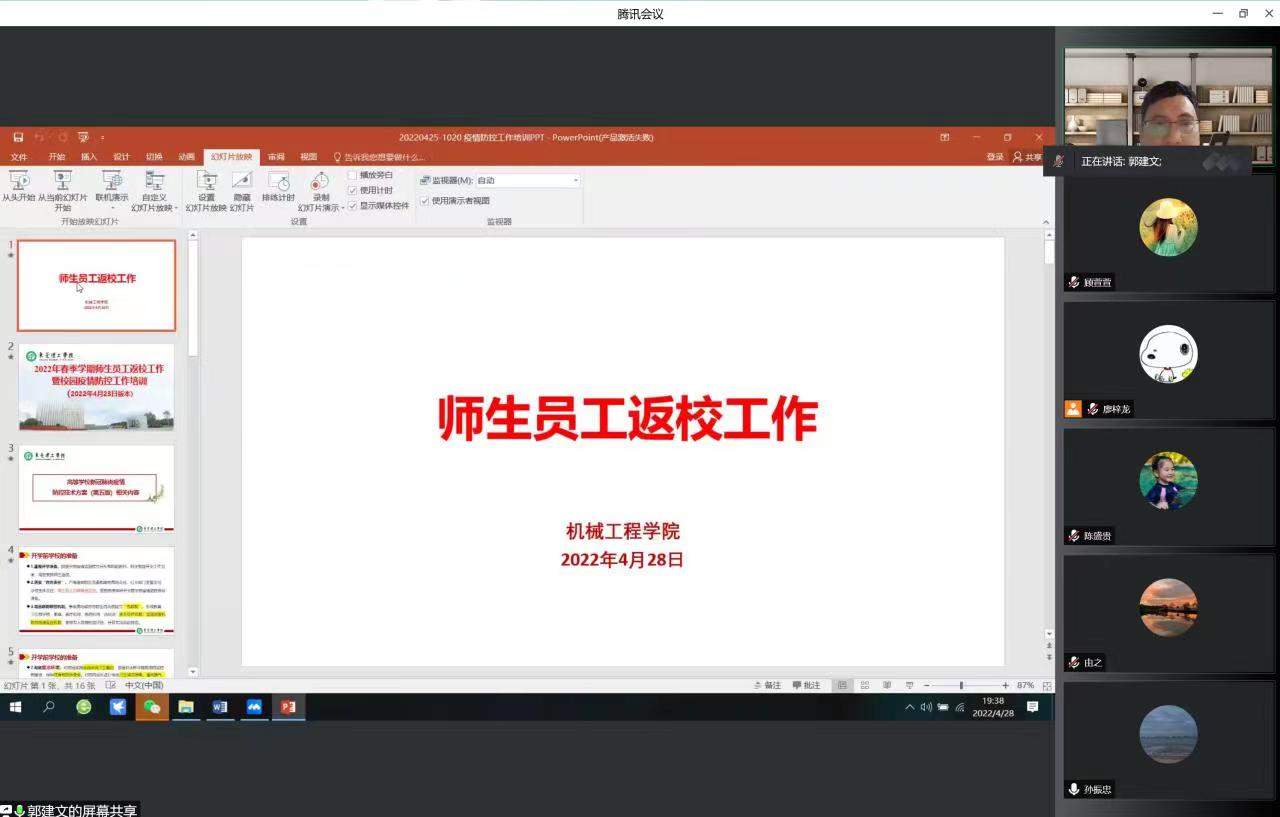Click the save icon in quick access toolbar
Screen dimensions: 1280x817
click(x=18, y=137)
